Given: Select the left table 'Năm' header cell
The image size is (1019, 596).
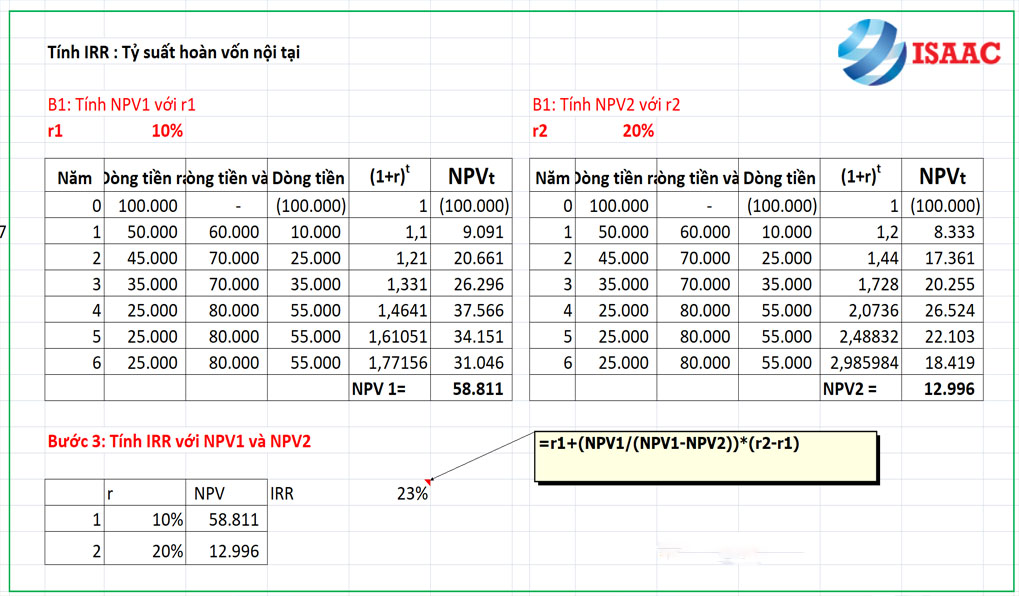Looking at the screenshot, I should [75, 175].
